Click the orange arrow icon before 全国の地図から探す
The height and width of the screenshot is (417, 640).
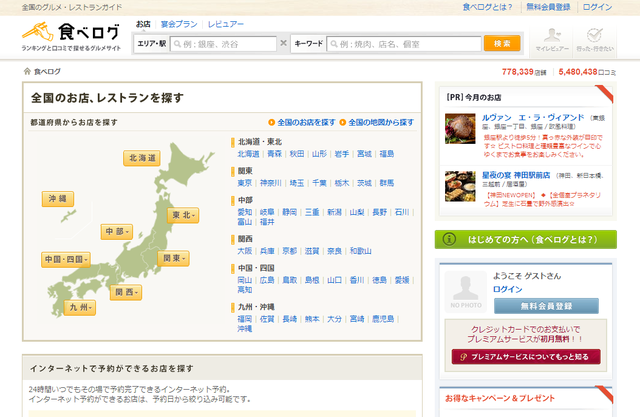[x=343, y=122]
